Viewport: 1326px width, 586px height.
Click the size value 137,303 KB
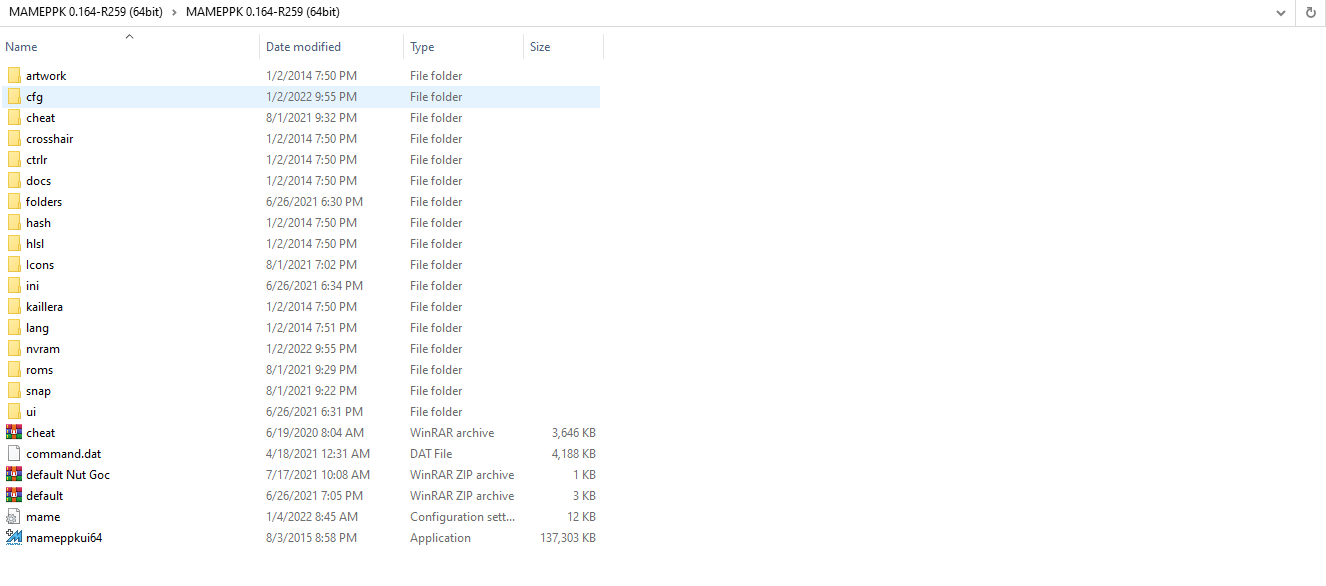(x=567, y=538)
